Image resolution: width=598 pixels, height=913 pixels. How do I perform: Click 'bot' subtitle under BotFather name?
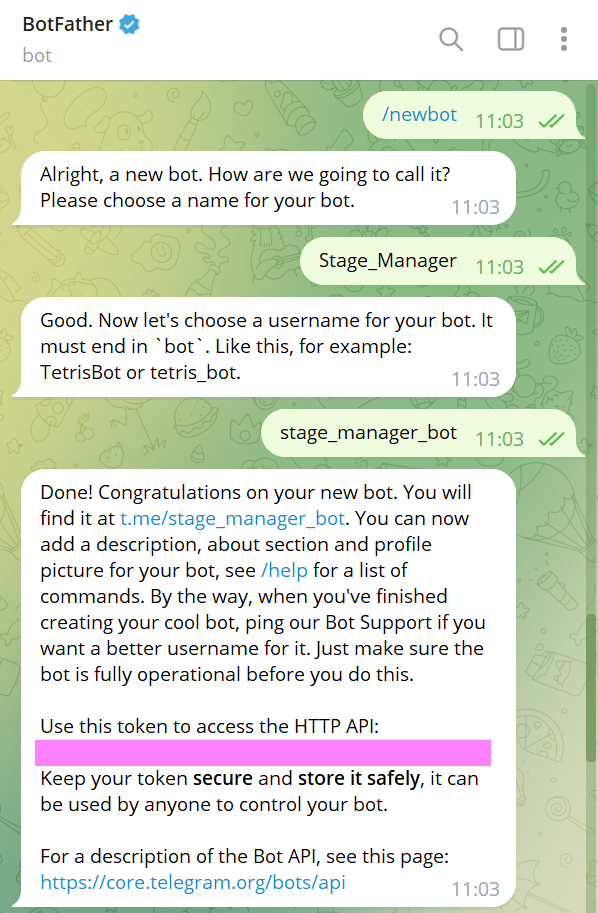[37, 55]
